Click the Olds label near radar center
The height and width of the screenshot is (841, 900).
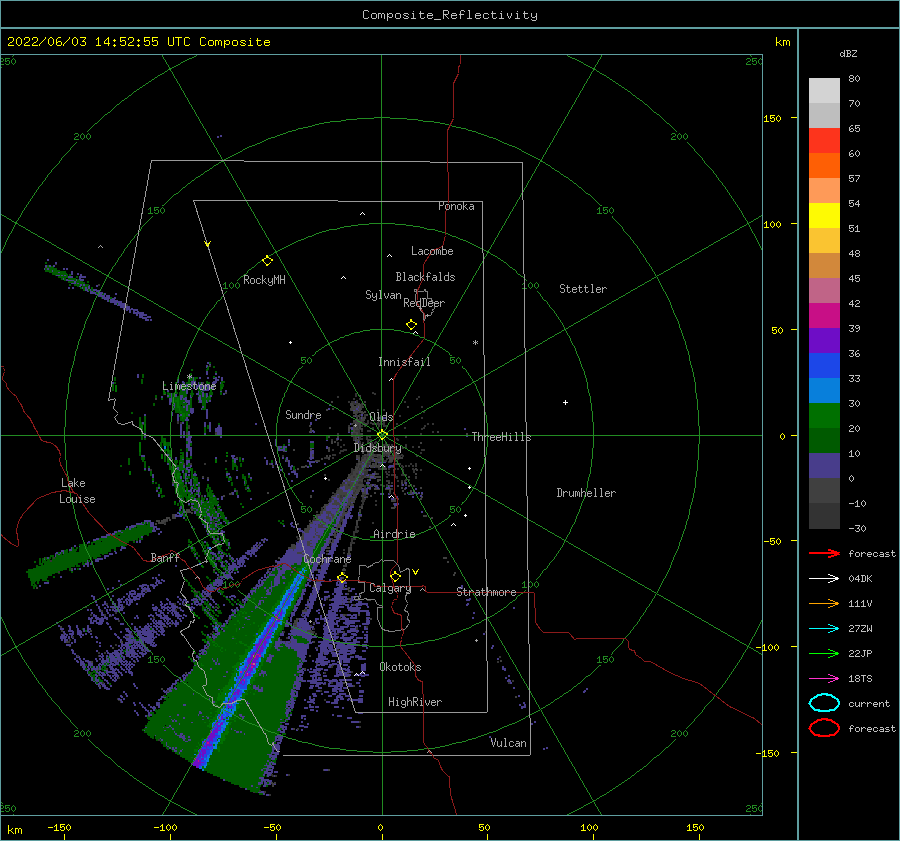pos(381,417)
